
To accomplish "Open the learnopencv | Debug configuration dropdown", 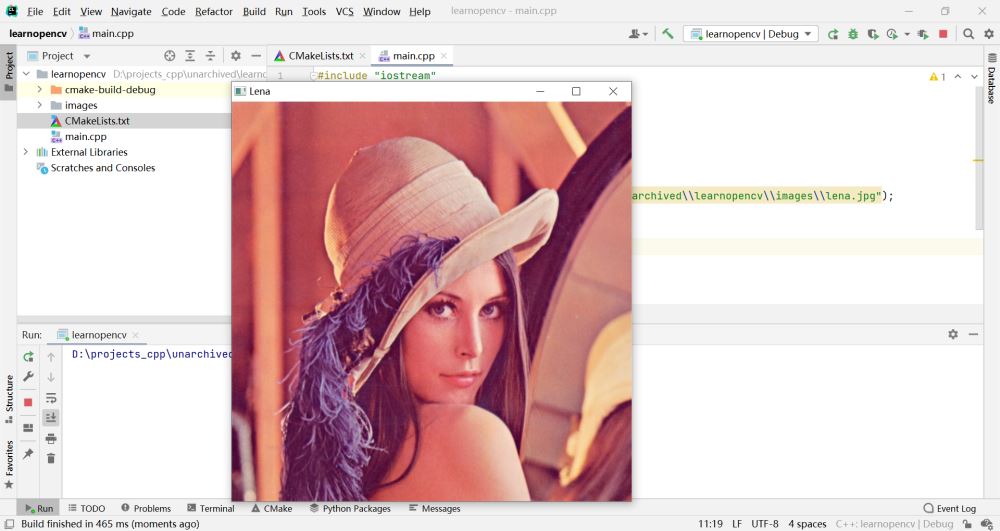I will pyautogui.click(x=751, y=34).
